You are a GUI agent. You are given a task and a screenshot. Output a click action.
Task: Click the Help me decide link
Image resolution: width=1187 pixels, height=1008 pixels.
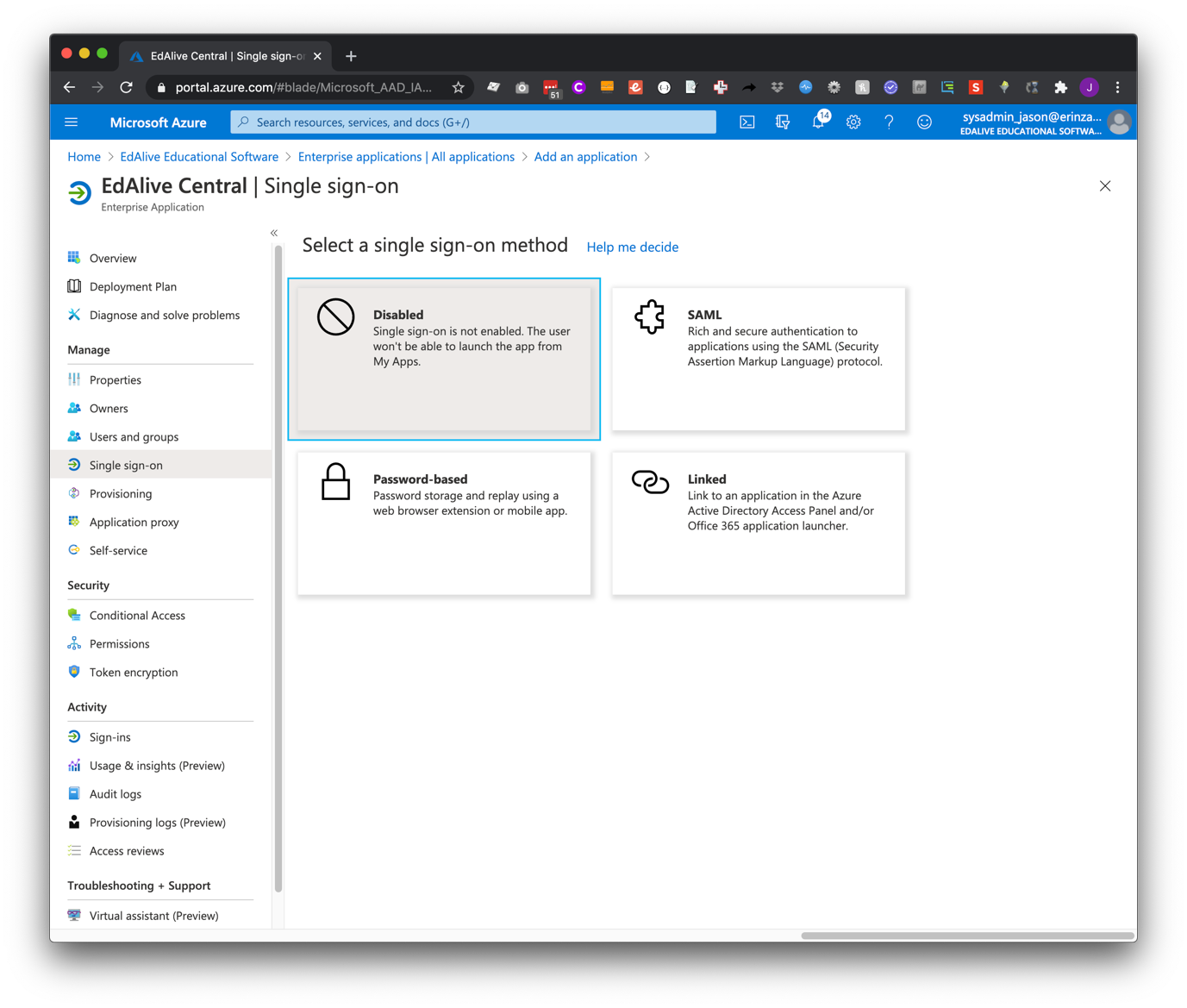click(x=632, y=247)
